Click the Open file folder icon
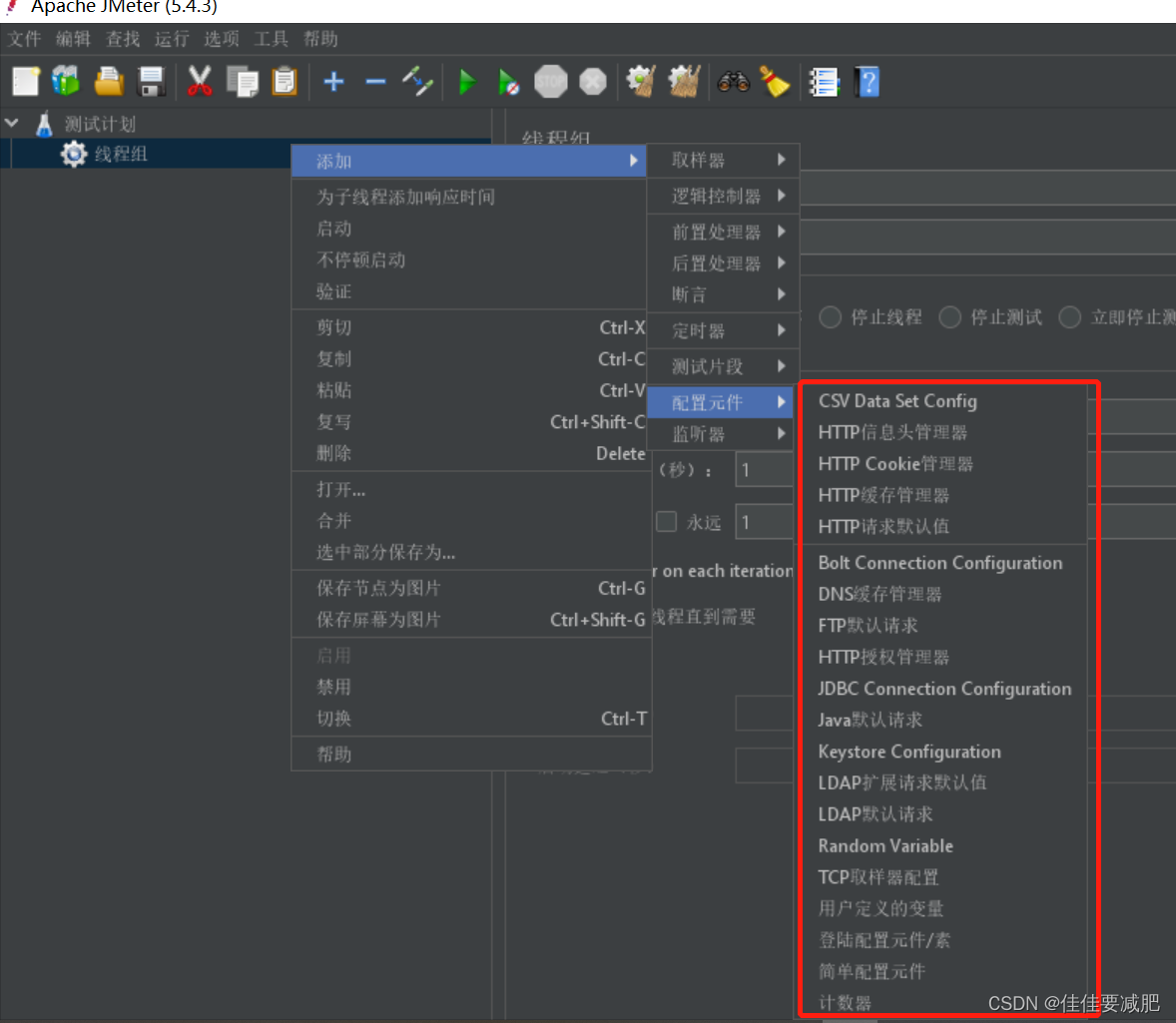 (109, 82)
